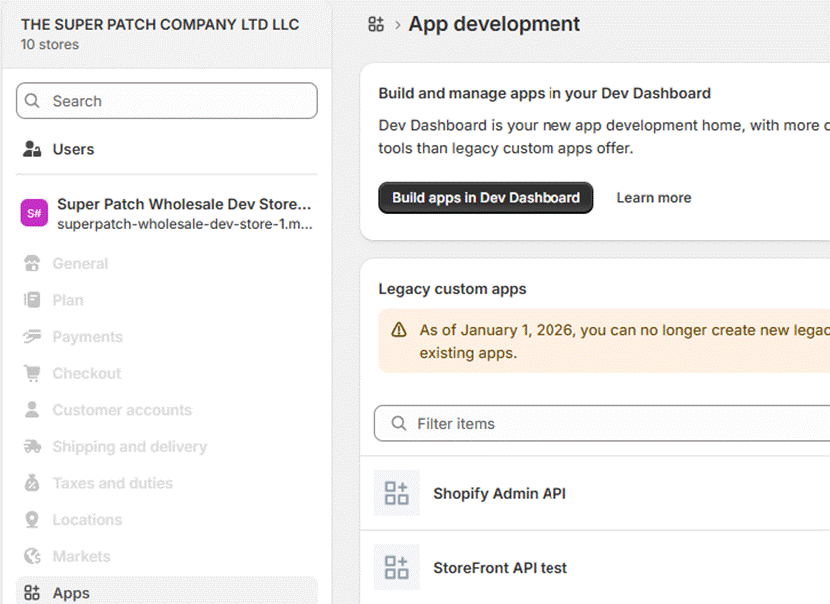
Task: Click the Apps grid icon in sidebar
Action: [x=32, y=593]
